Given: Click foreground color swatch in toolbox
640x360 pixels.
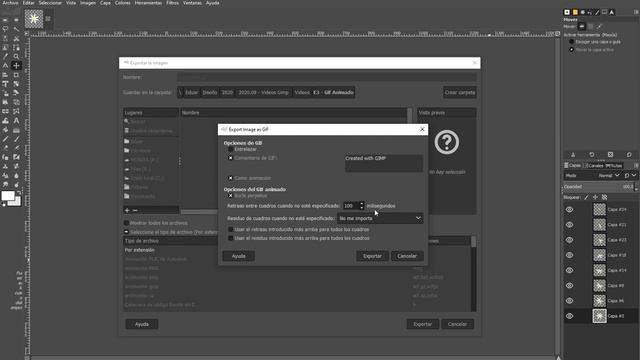Looking at the screenshot, I should pos(7,196).
